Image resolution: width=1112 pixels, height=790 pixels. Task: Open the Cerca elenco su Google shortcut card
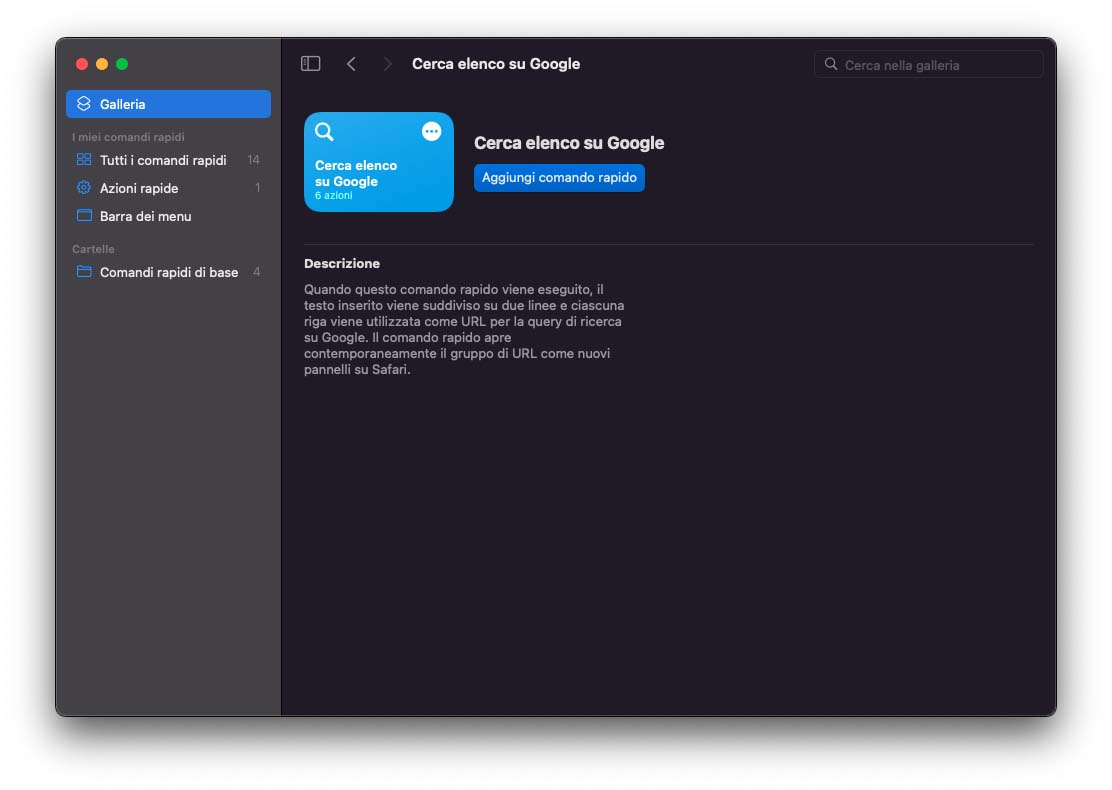[379, 162]
